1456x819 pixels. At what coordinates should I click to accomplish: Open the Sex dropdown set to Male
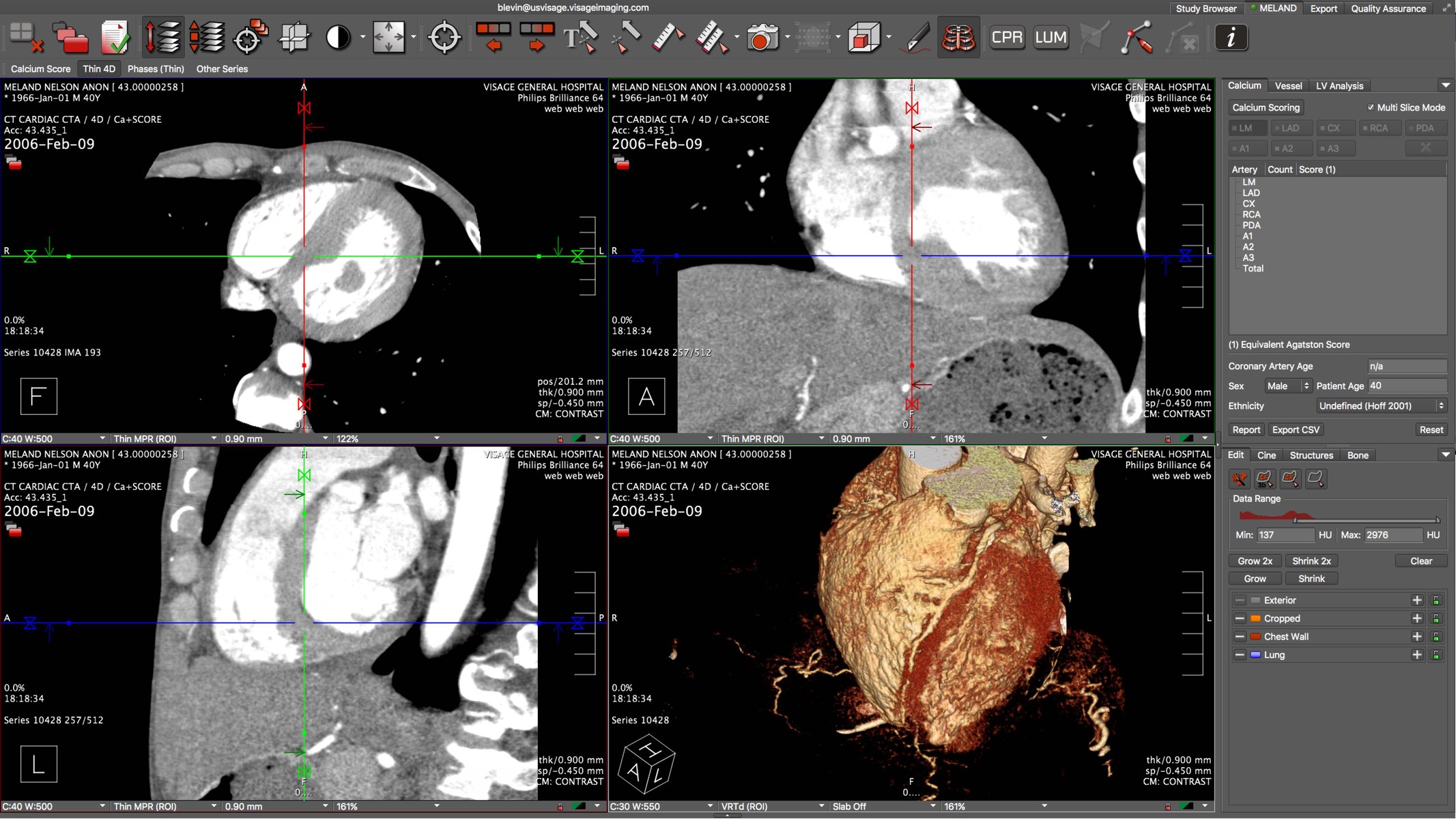(1287, 386)
